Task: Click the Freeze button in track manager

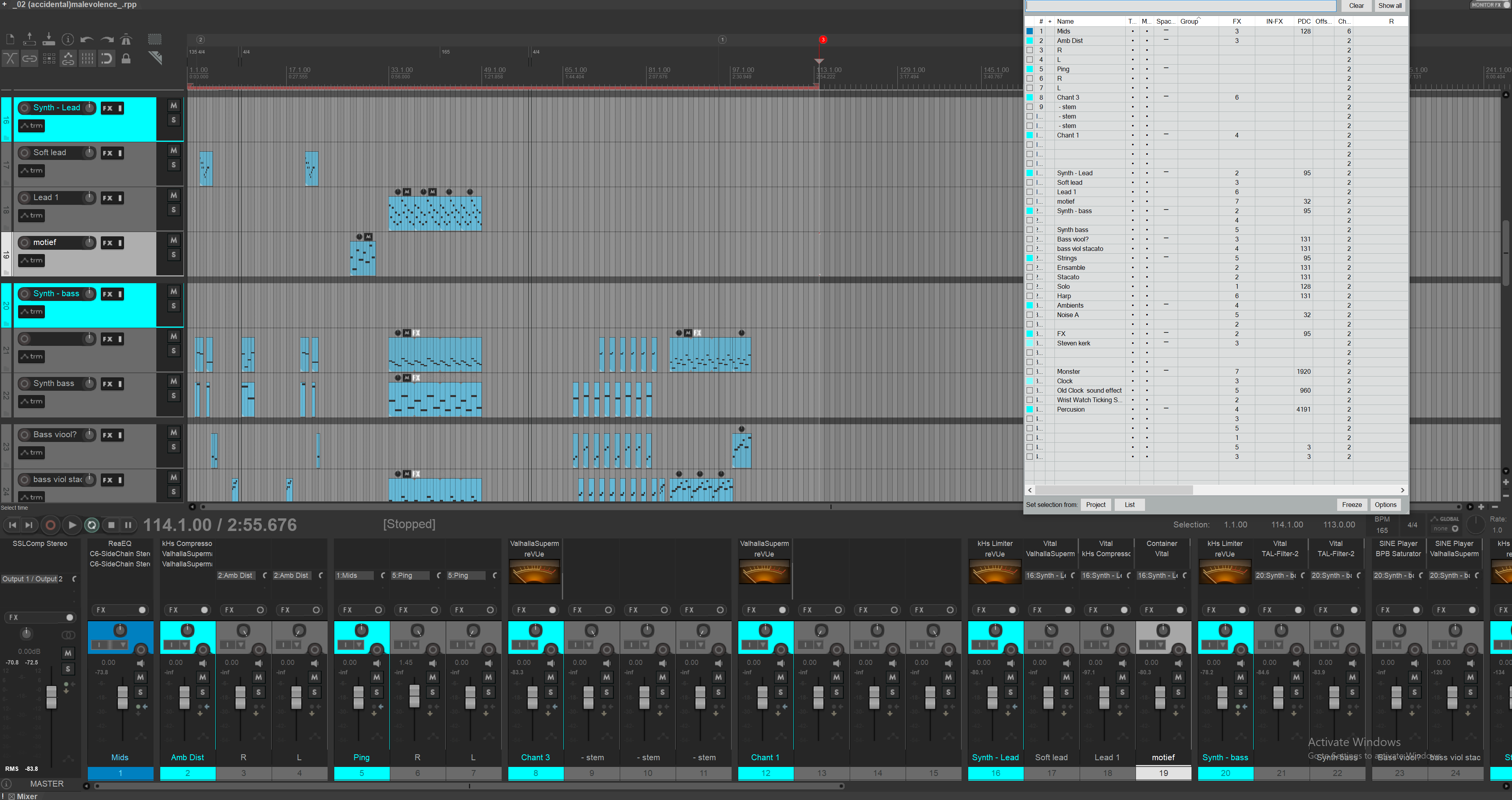Action: pos(1352,505)
